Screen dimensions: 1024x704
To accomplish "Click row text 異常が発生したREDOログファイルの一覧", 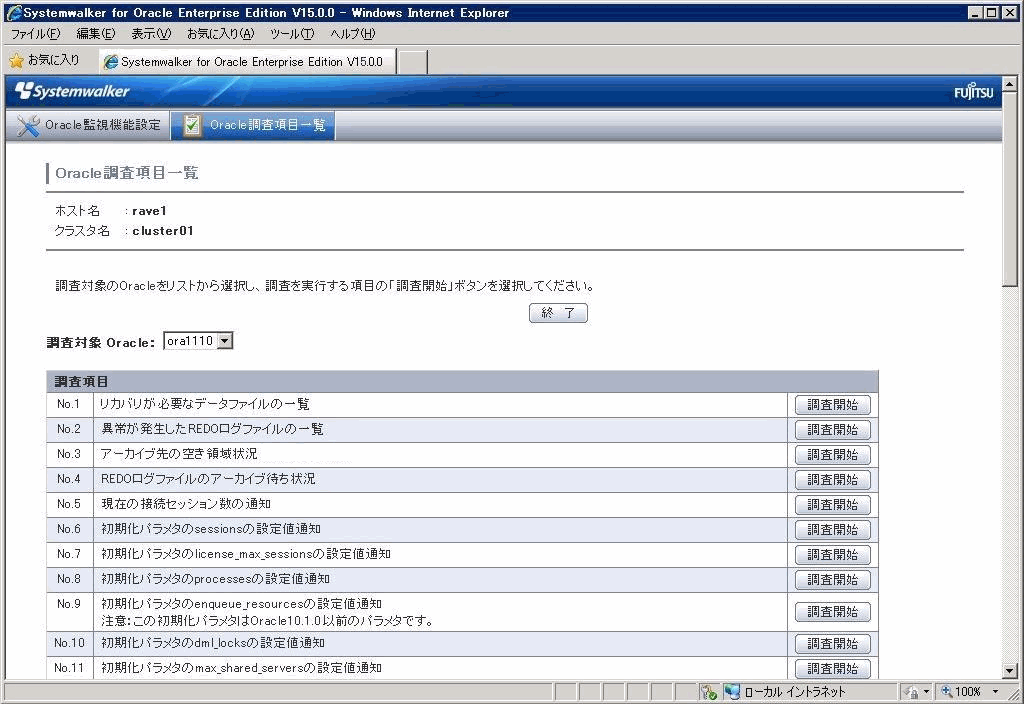I will pos(212,429).
